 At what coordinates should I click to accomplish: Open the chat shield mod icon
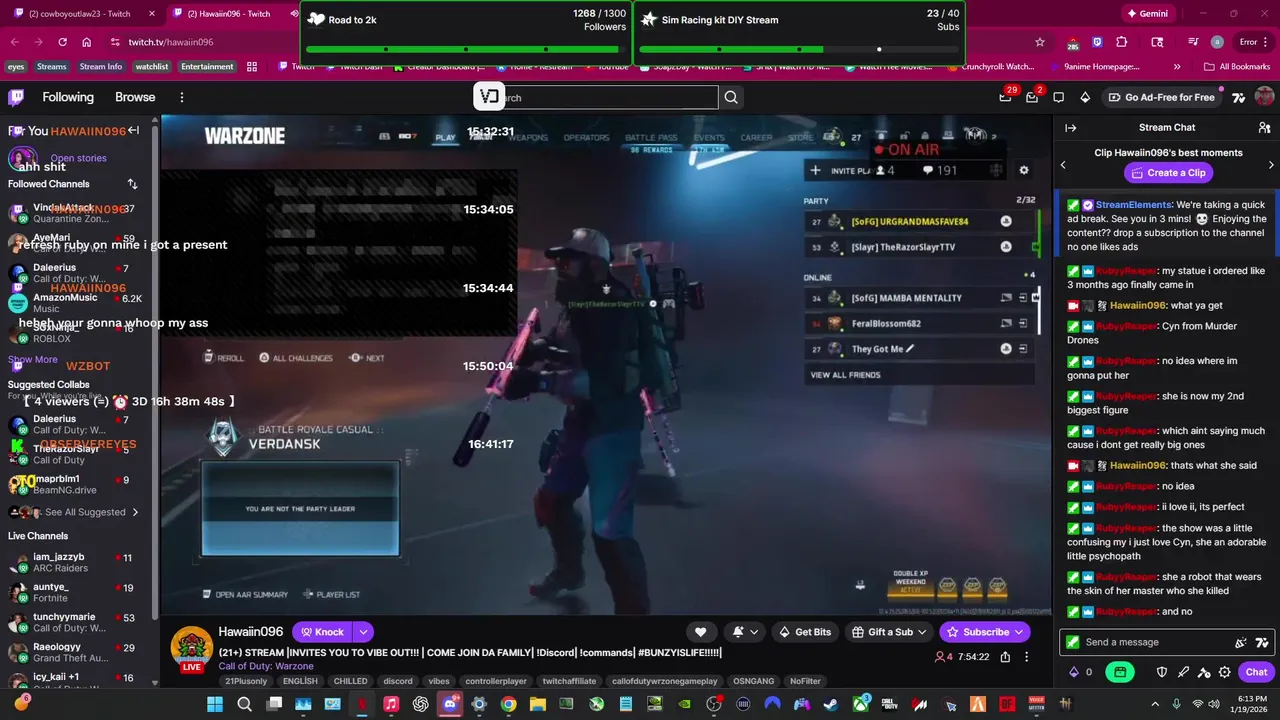click(x=1162, y=672)
